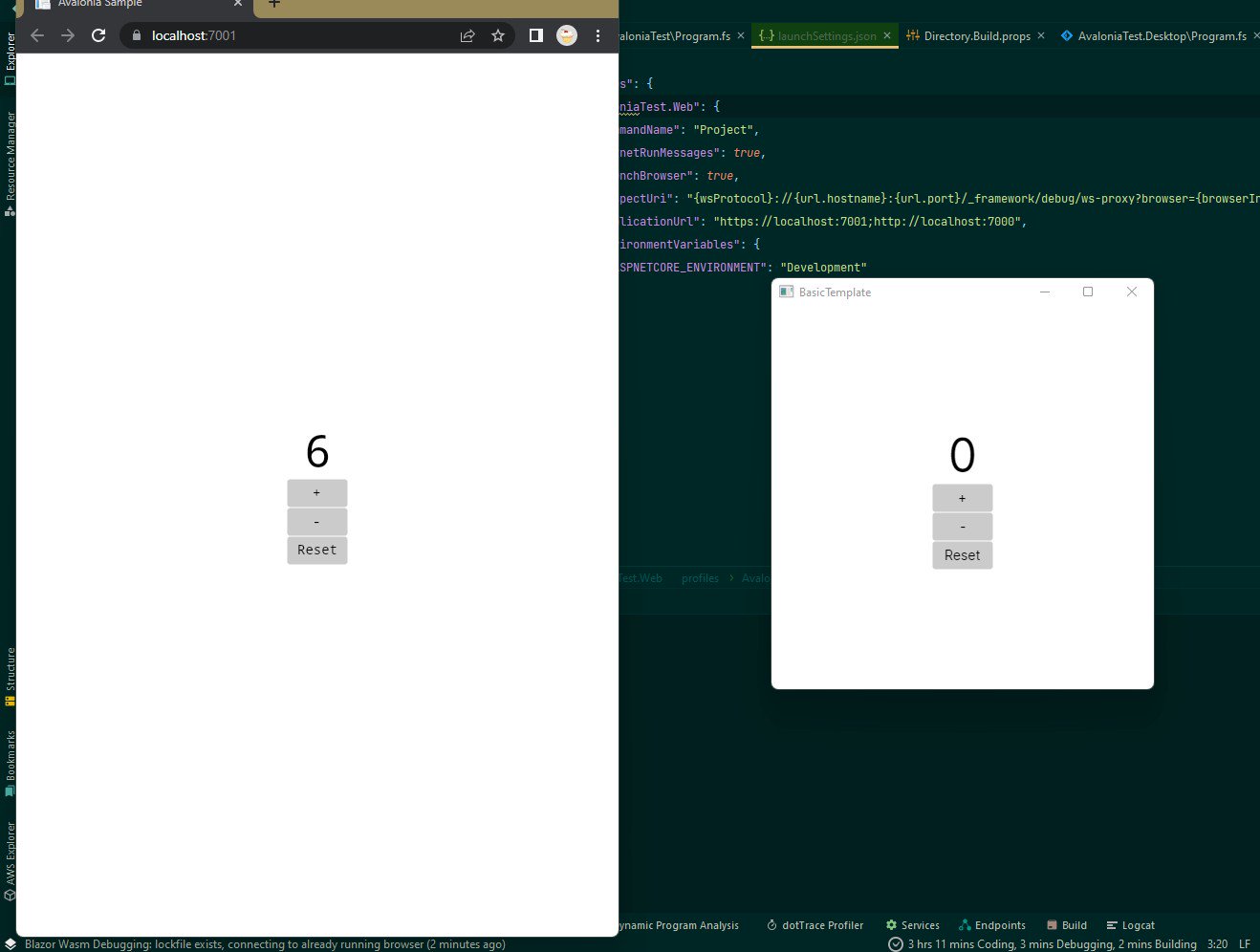The image size is (1260, 952).
Task: Open the line separator LF selector
Action: (x=1244, y=943)
